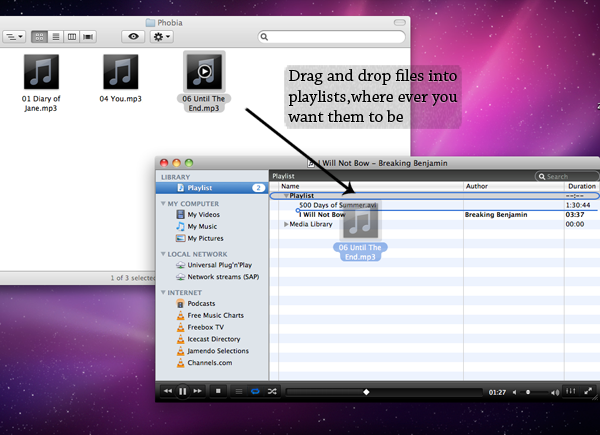Expand the Media Library tree node

286,224
